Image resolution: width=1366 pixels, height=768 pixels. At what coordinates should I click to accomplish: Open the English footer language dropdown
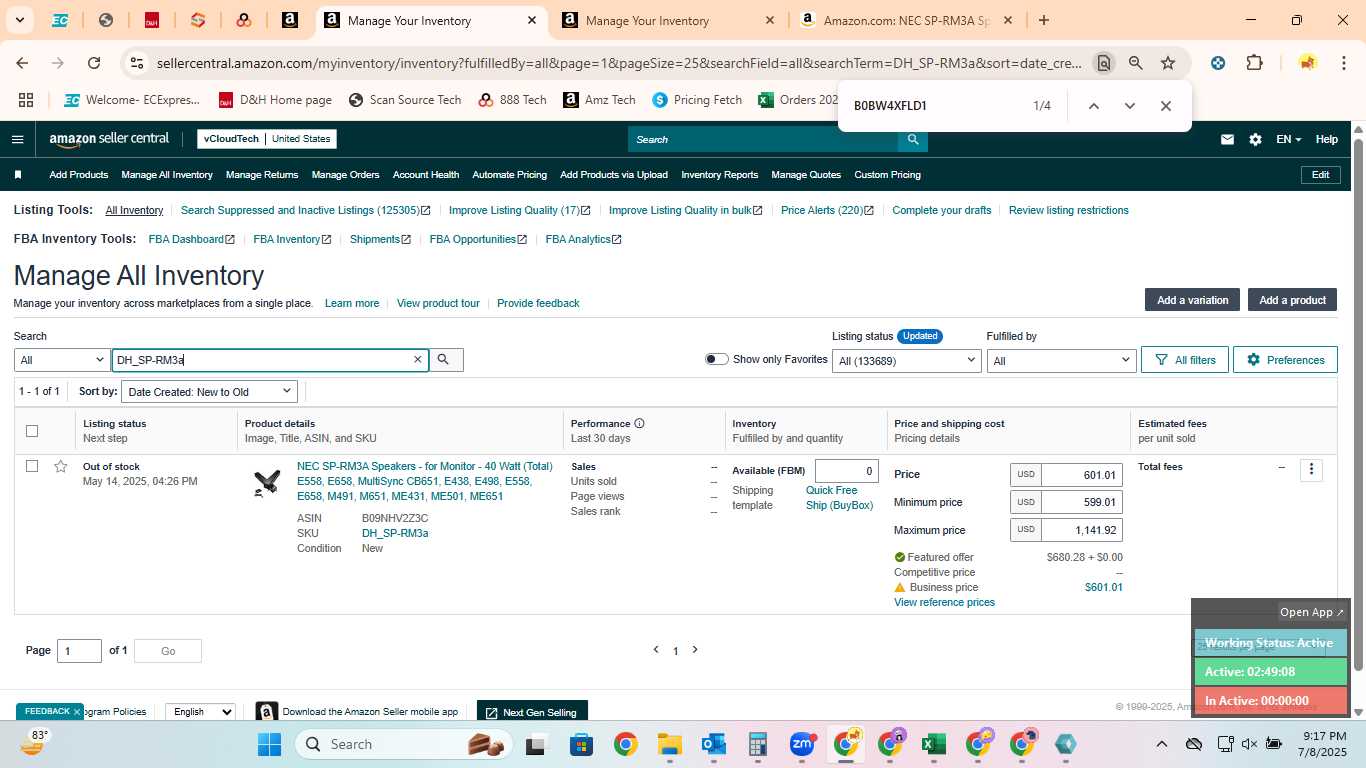point(200,712)
